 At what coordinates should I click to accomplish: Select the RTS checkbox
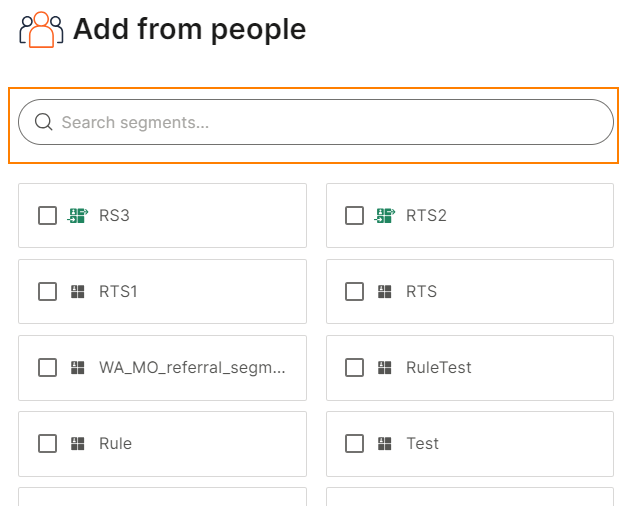pyautogui.click(x=354, y=292)
